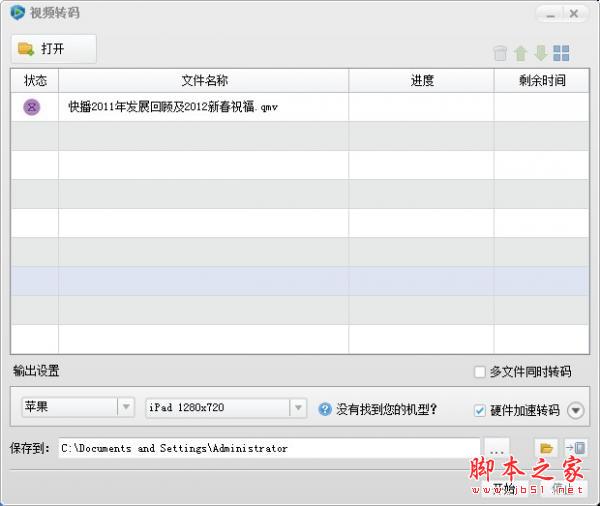Open output folder with yellow folder icon
Viewport: 600px width, 506px height.
(x=546, y=448)
